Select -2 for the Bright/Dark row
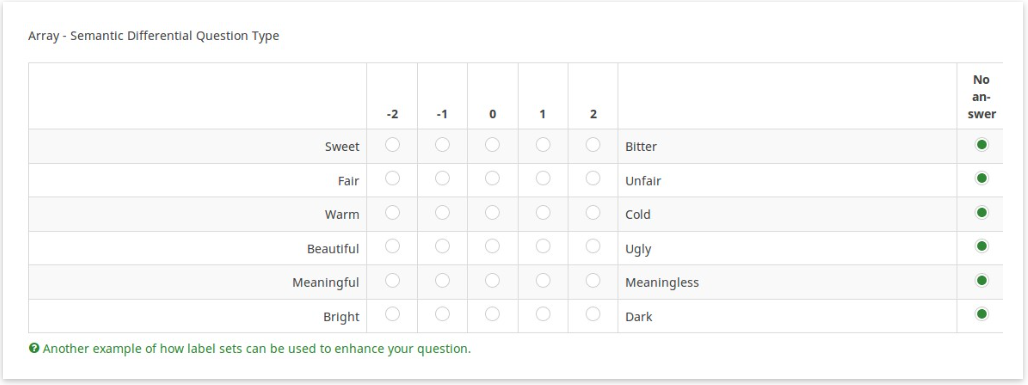The height and width of the screenshot is (385, 1028). [392, 314]
